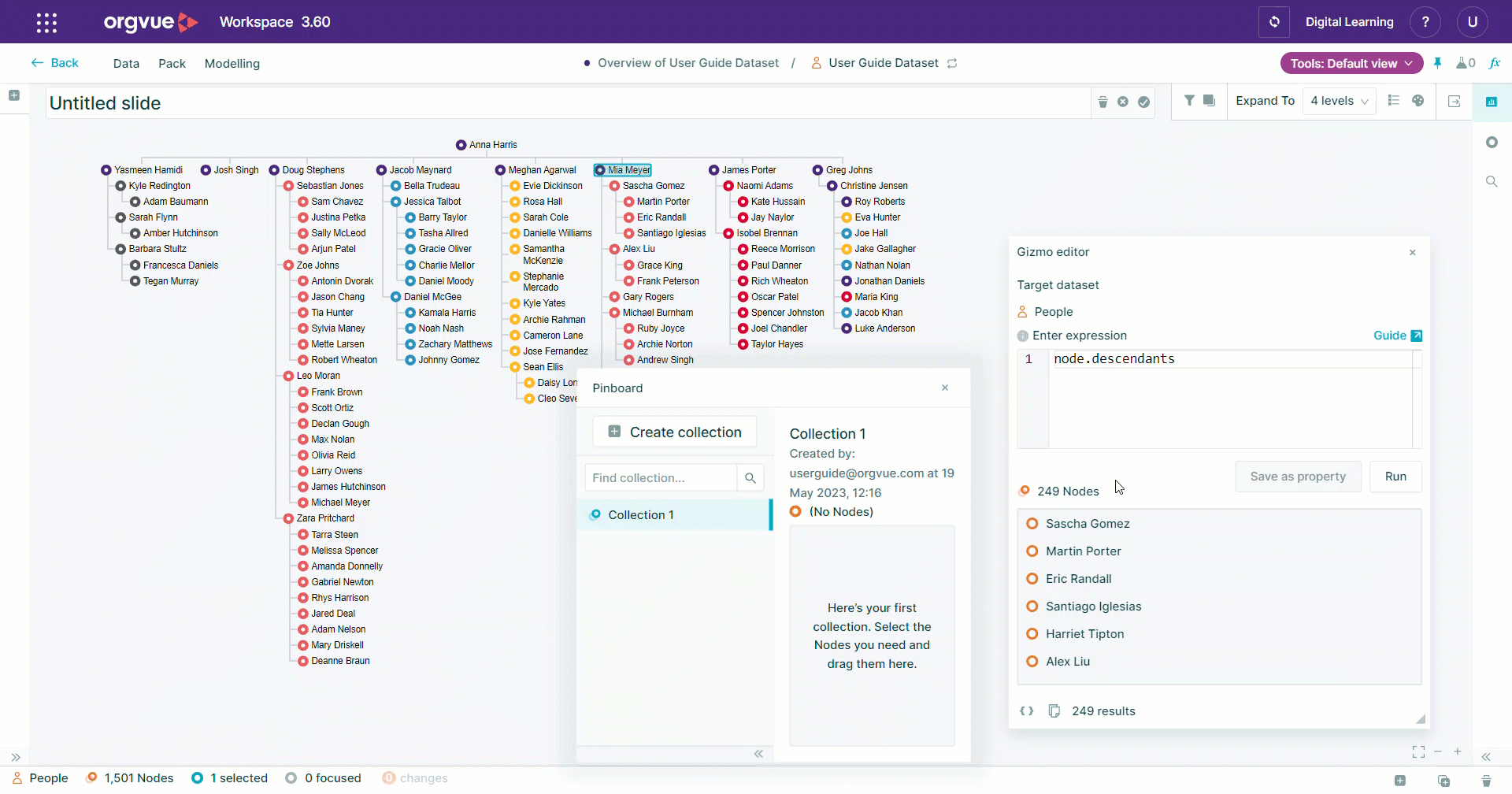Collapse the Pinboard collections pane chevron
Image resolution: width=1512 pixels, height=794 pixels.
[758, 754]
